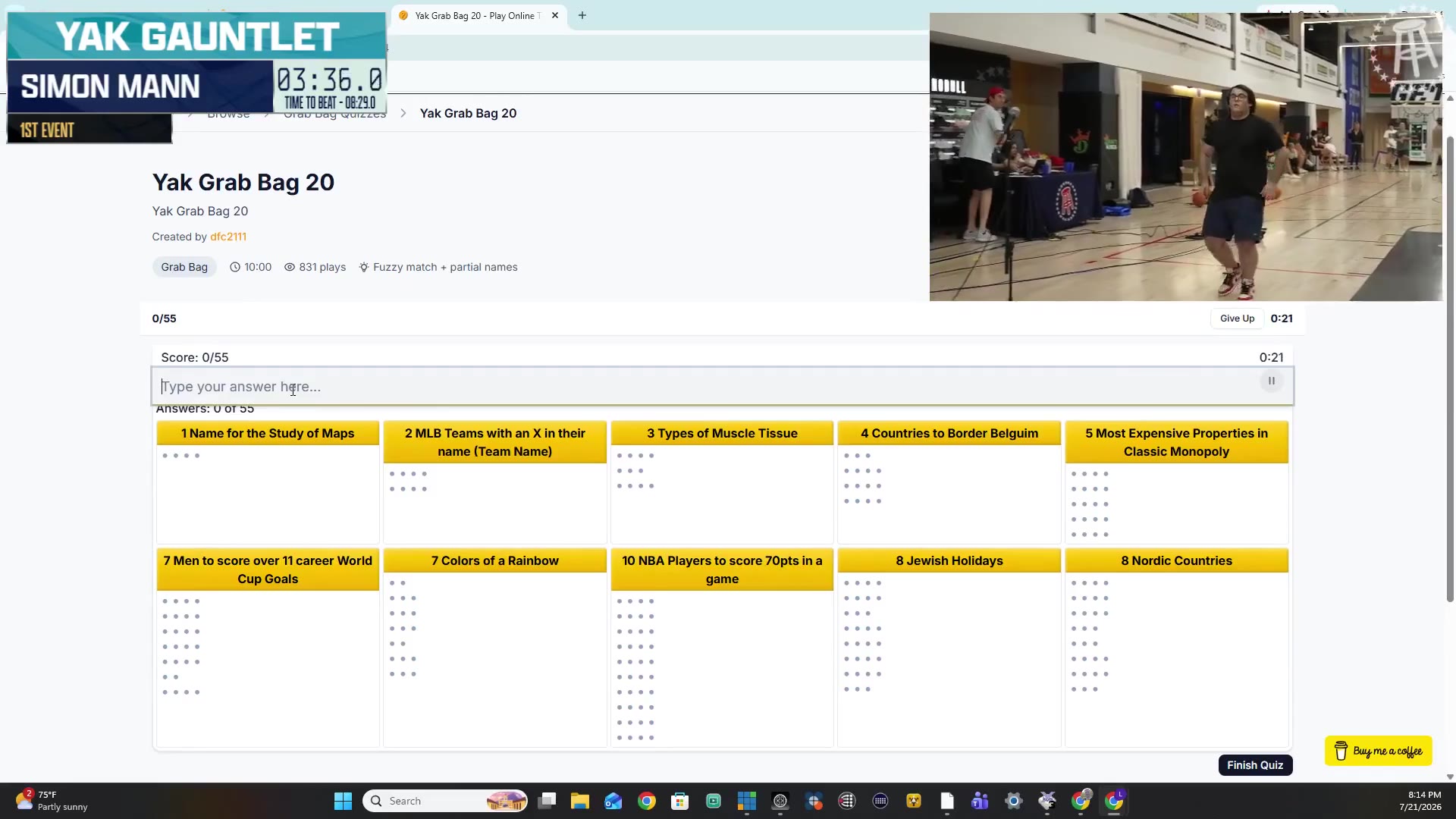Launch File Explorer from the taskbar
Image resolution: width=1456 pixels, height=819 pixels.
tap(580, 801)
